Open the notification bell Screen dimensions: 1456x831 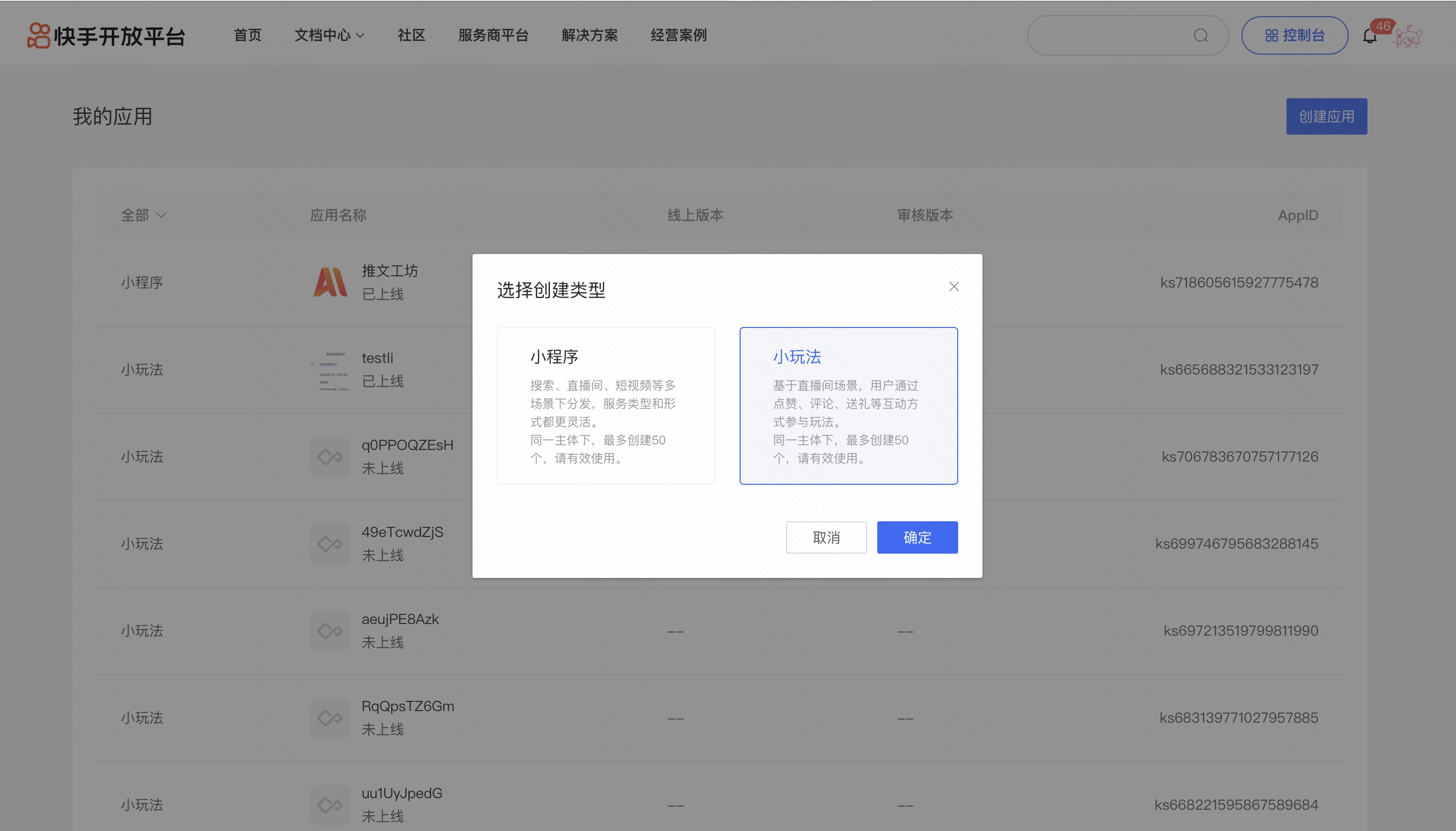tap(1370, 36)
